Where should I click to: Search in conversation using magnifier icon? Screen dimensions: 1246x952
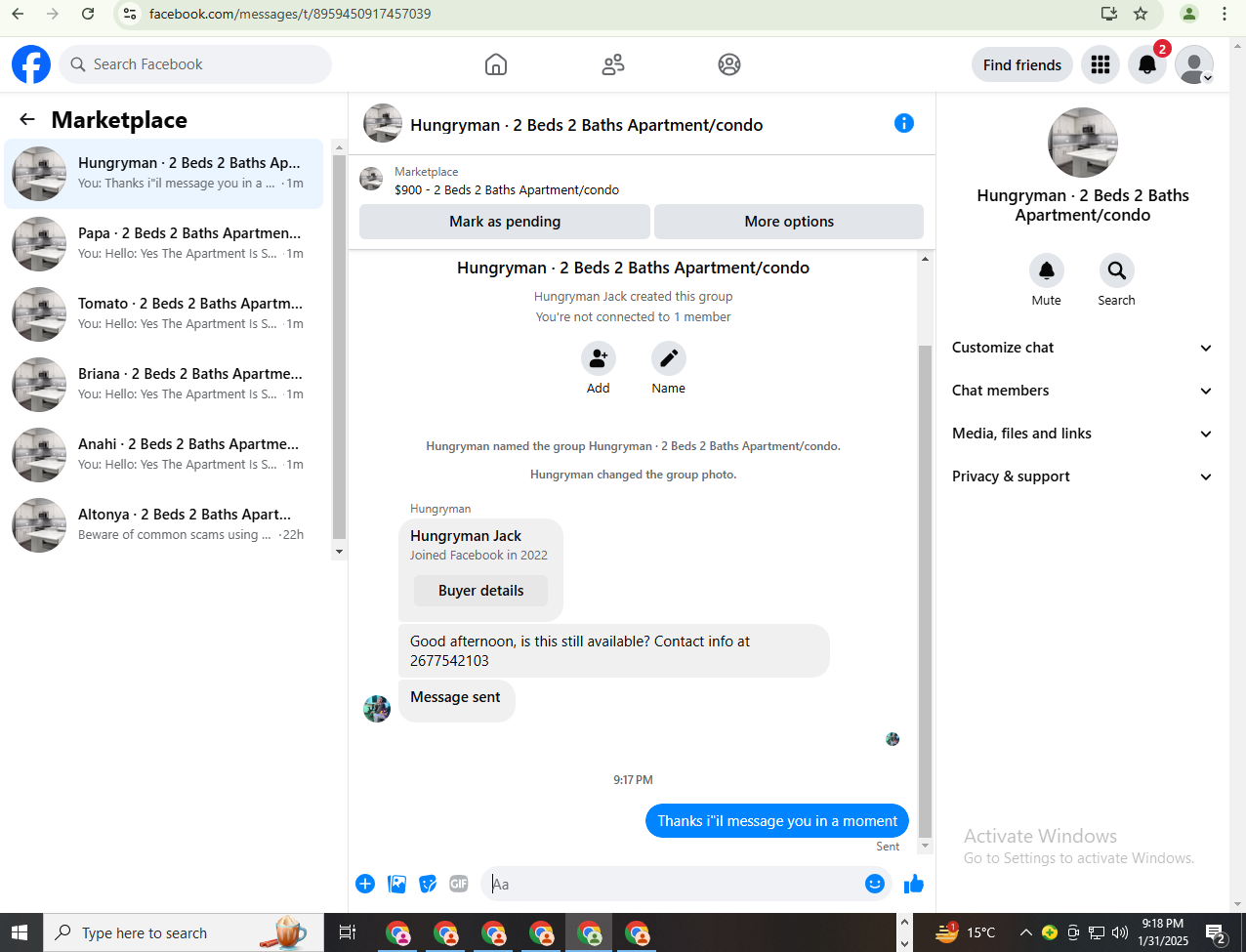tap(1117, 270)
